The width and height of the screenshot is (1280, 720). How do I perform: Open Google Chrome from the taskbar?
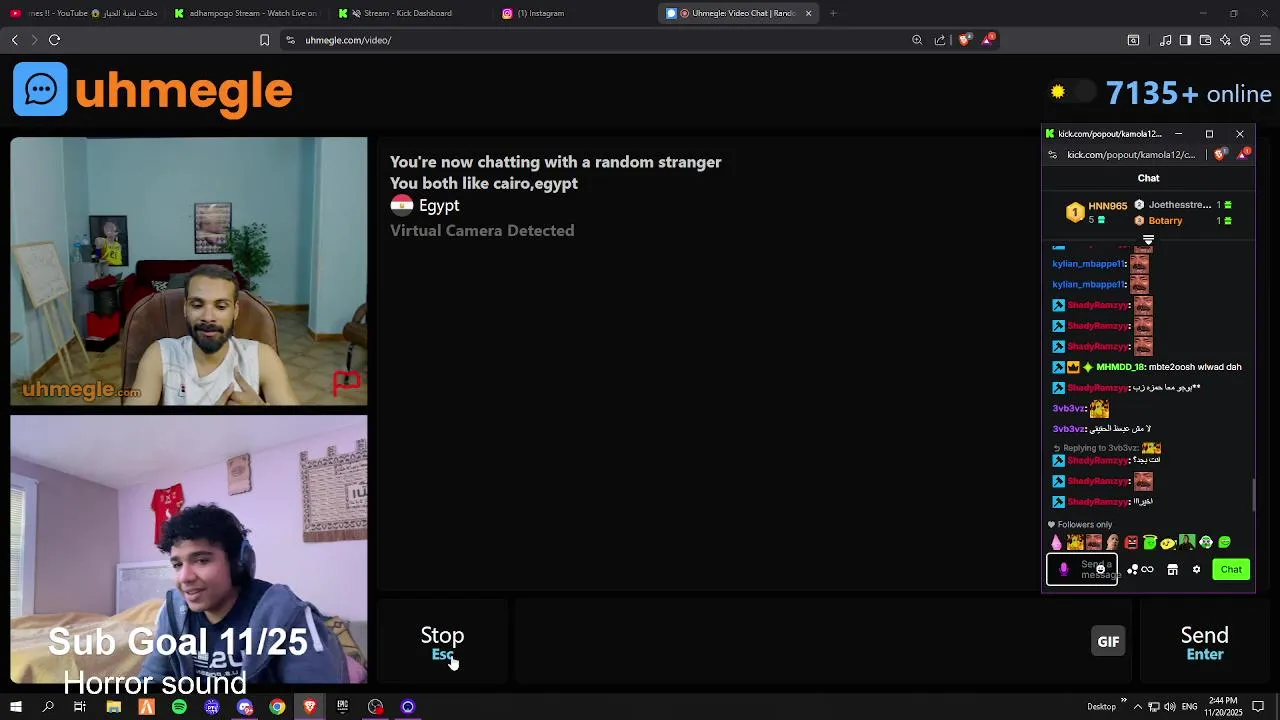tap(277, 707)
